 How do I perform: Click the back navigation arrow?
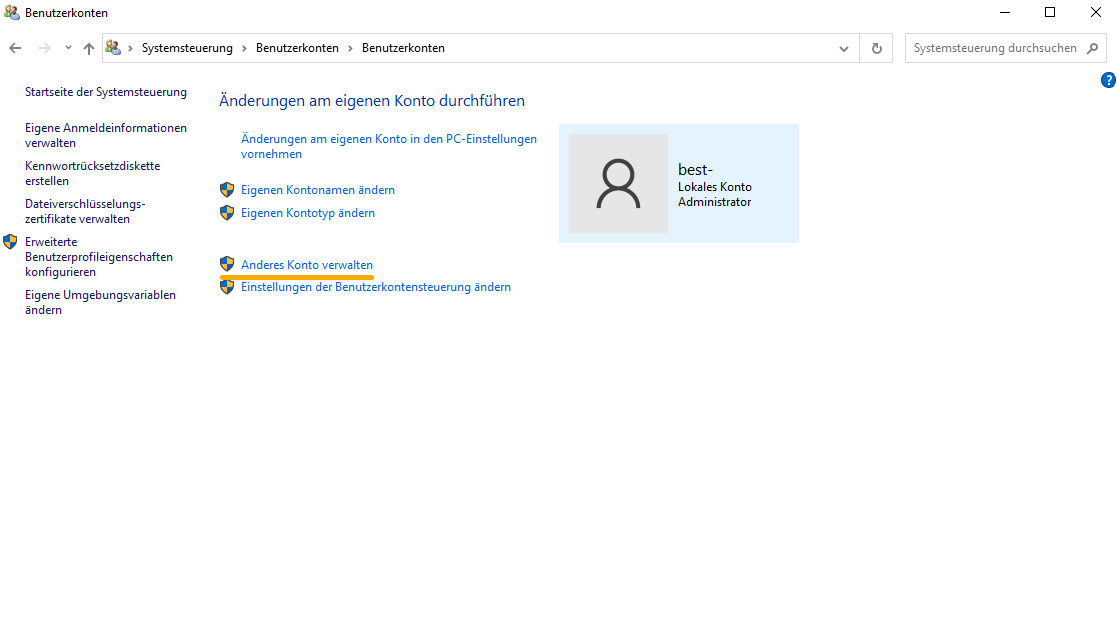(16, 47)
